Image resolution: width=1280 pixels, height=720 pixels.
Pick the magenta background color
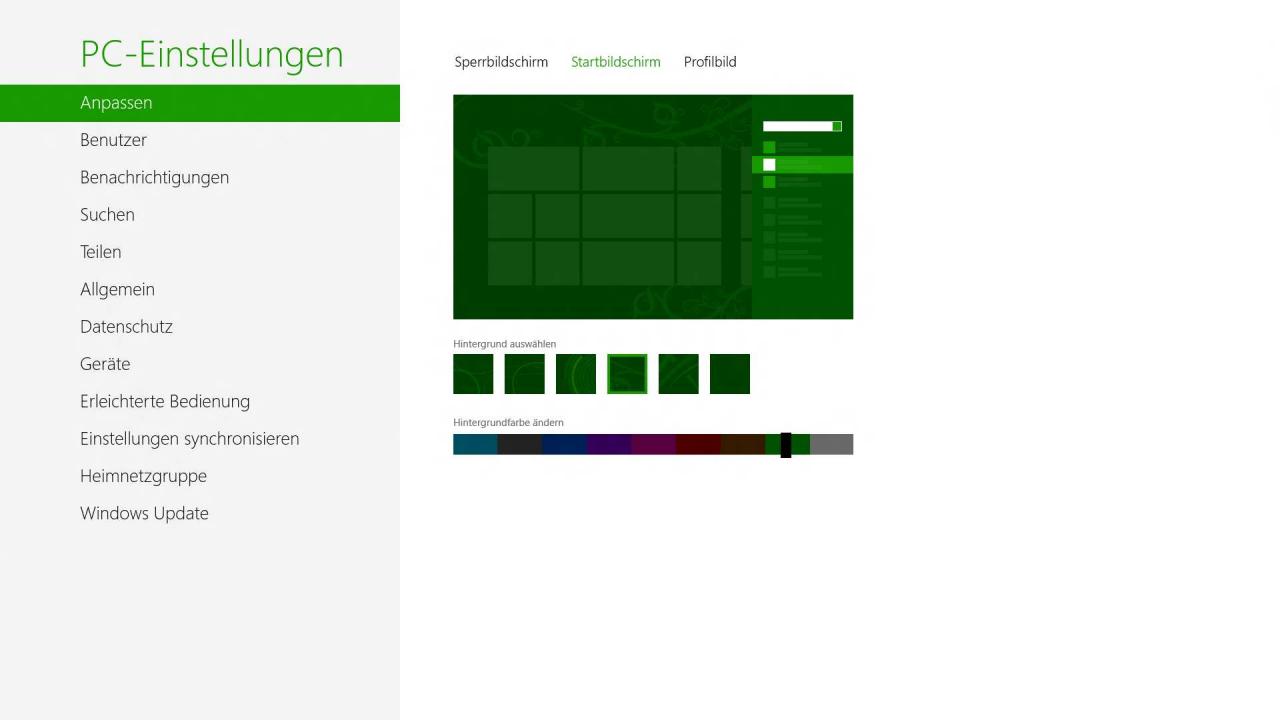coord(653,444)
